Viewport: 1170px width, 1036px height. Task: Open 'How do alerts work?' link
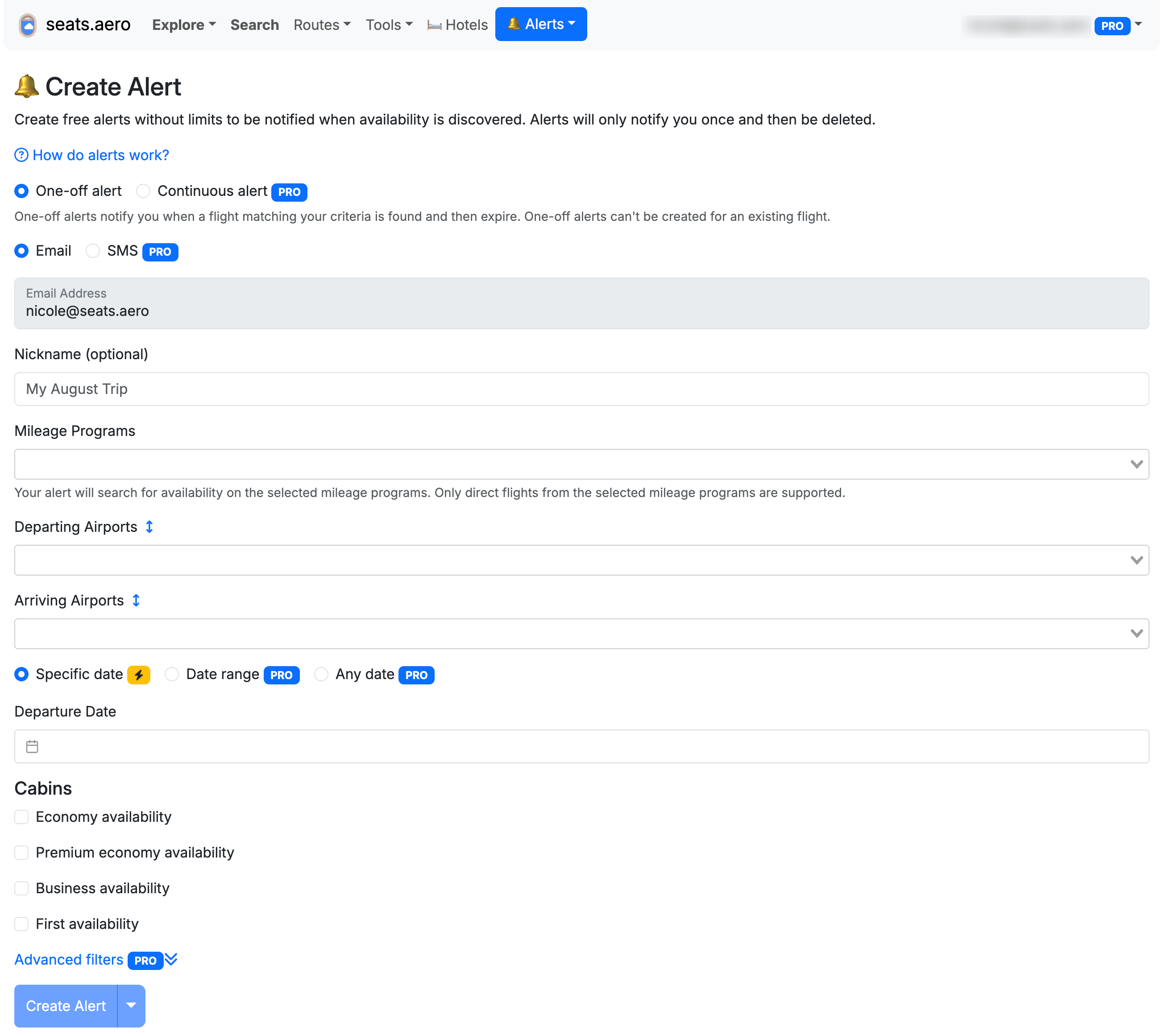pyautogui.click(x=101, y=155)
